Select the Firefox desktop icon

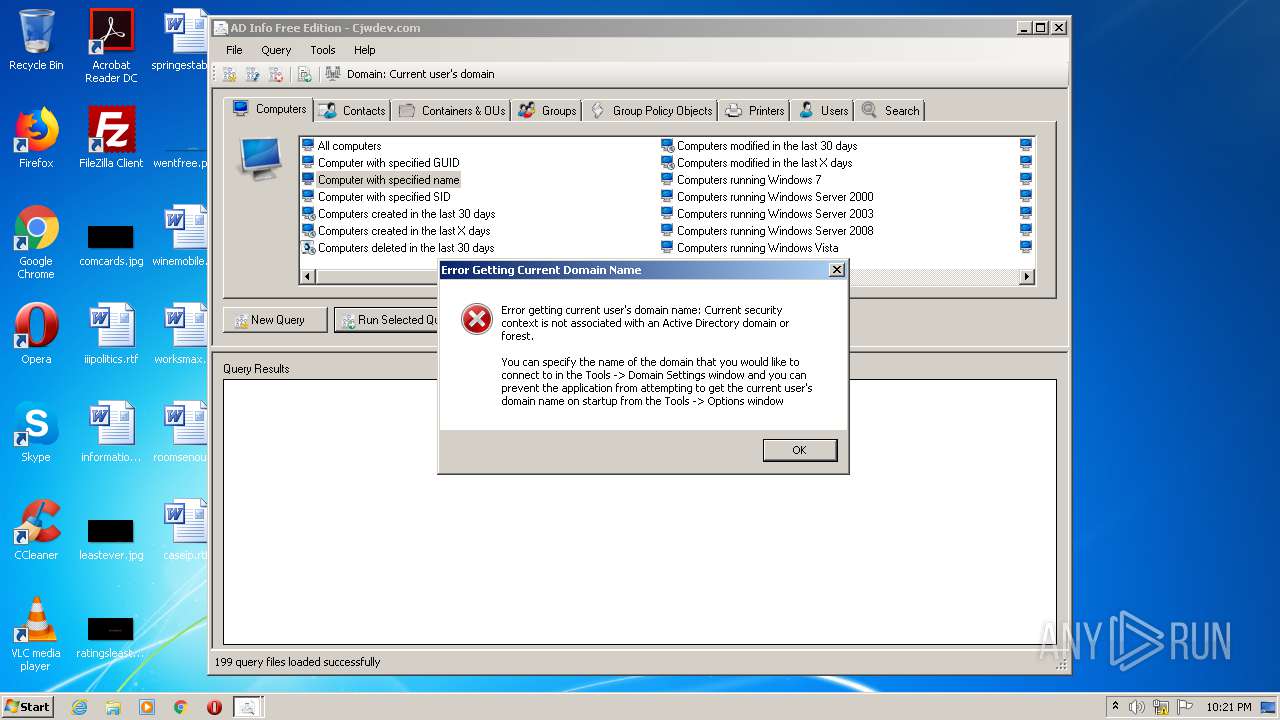point(36,138)
